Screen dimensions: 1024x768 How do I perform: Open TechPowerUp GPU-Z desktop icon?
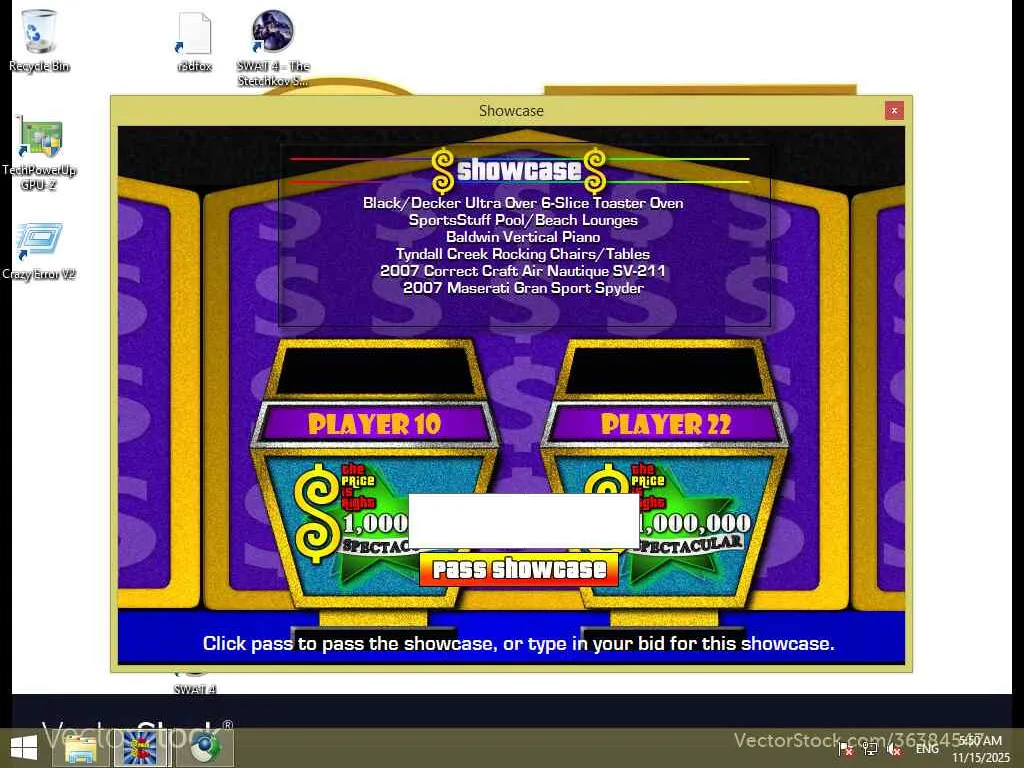pyautogui.click(x=39, y=153)
